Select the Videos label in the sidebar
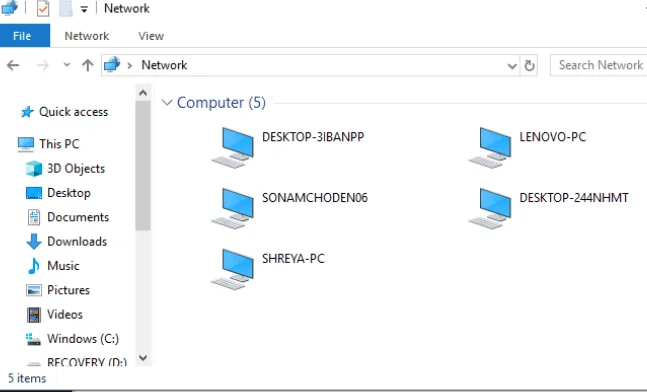This screenshot has height=392, width=647. pos(65,314)
